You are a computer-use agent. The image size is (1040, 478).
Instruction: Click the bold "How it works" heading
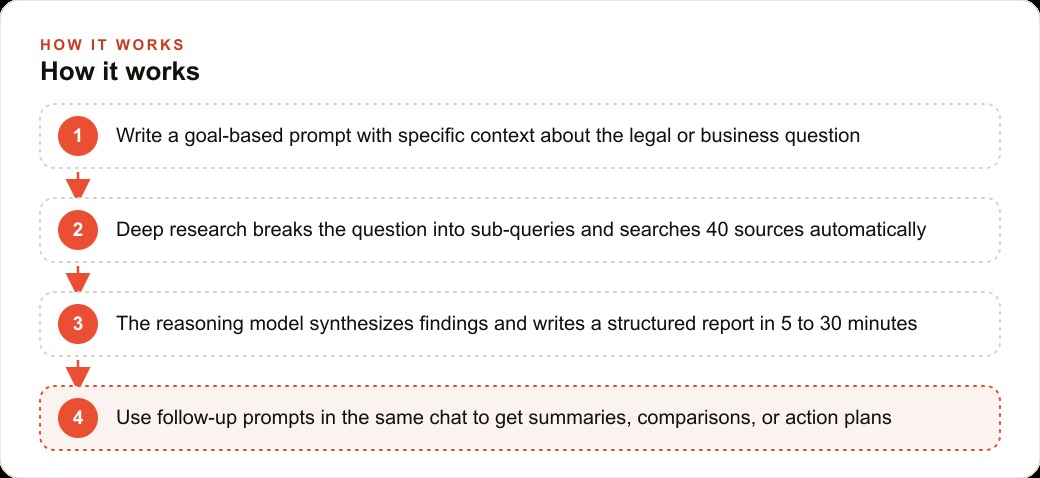coord(120,71)
